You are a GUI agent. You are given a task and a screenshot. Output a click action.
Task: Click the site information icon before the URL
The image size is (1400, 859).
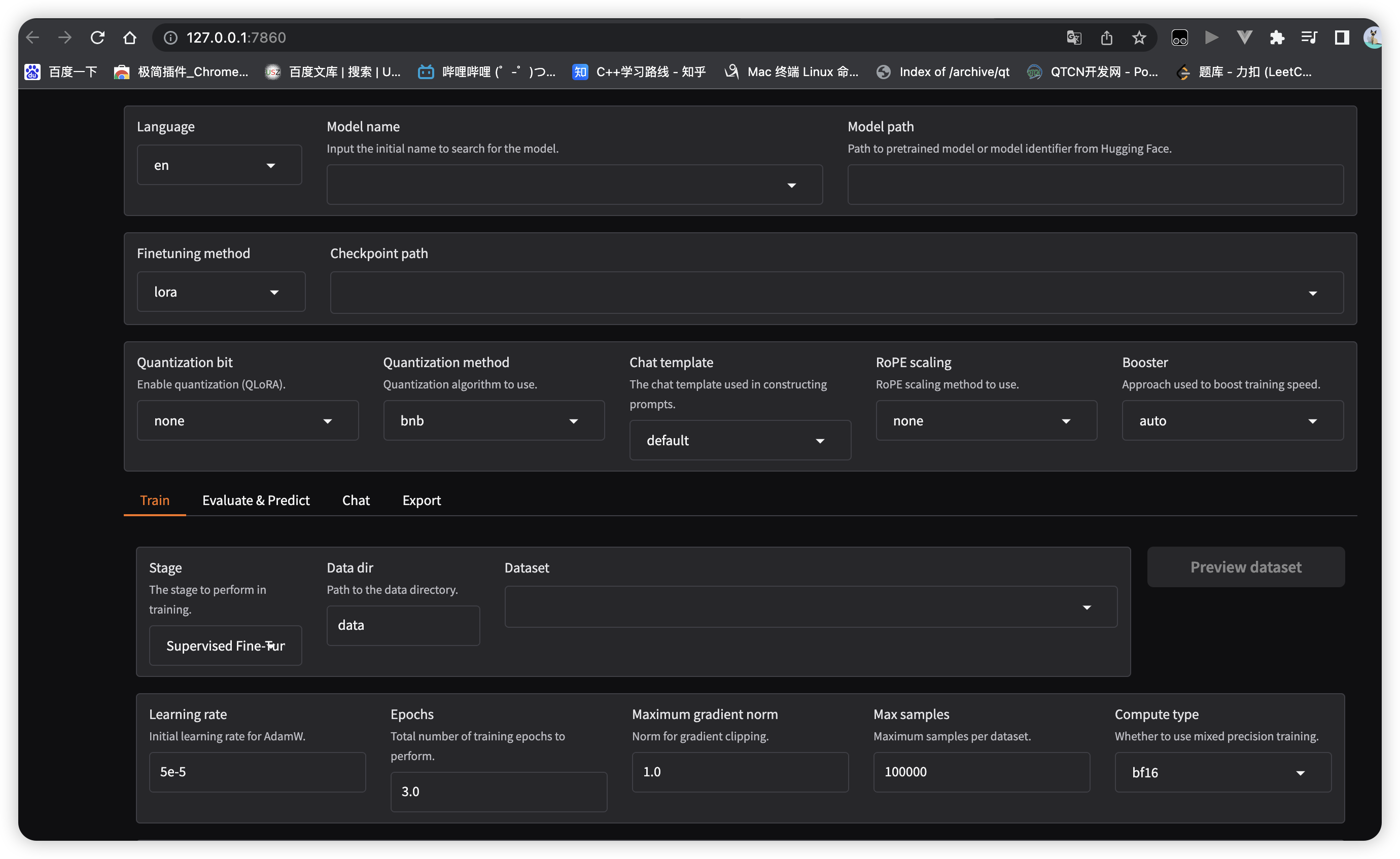coord(170,38)
